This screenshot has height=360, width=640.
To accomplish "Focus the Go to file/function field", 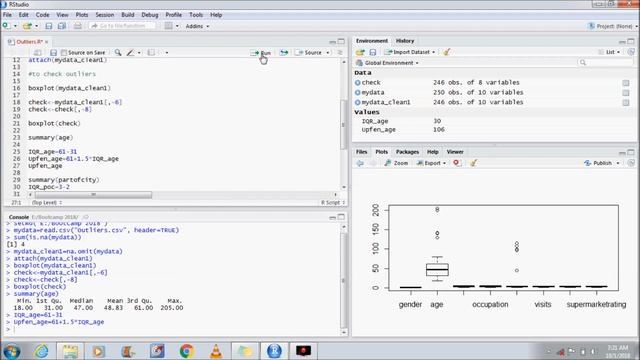I will point(122,26).
